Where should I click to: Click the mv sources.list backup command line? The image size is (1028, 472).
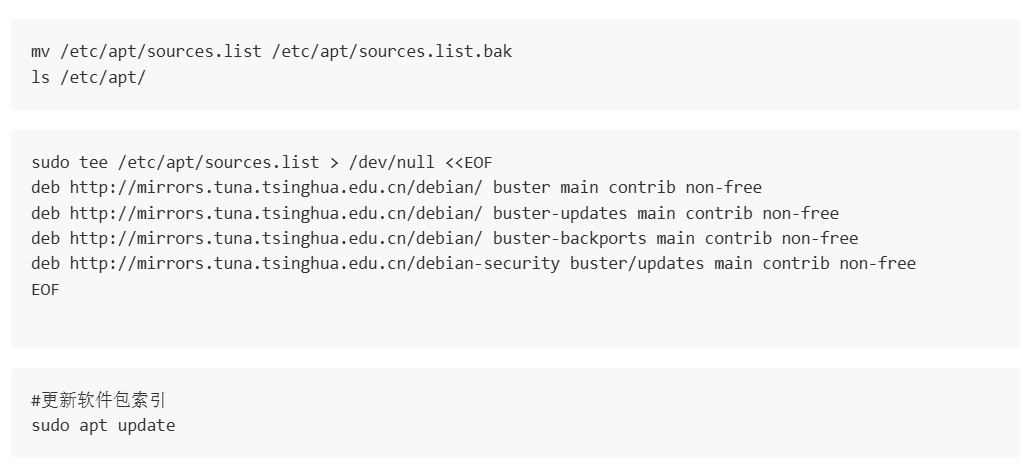click(271, 52)
